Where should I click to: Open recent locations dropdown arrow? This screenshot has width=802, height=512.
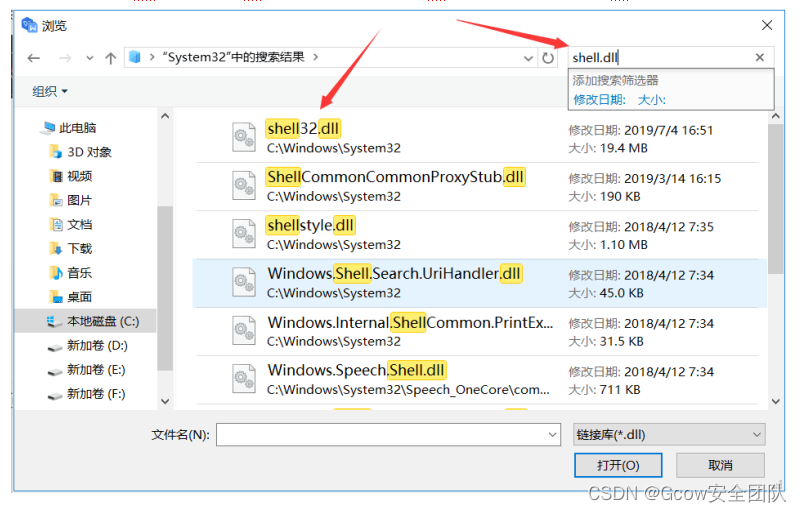tap(90, 58)
